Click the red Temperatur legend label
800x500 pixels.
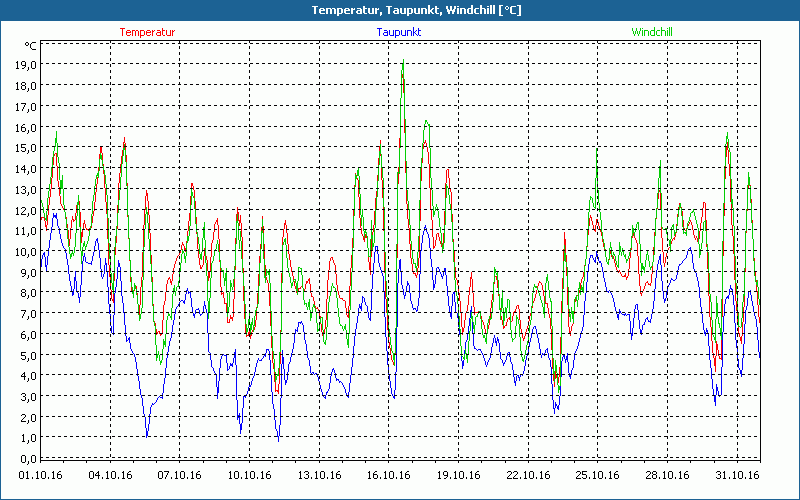click(x=147, y=32)
